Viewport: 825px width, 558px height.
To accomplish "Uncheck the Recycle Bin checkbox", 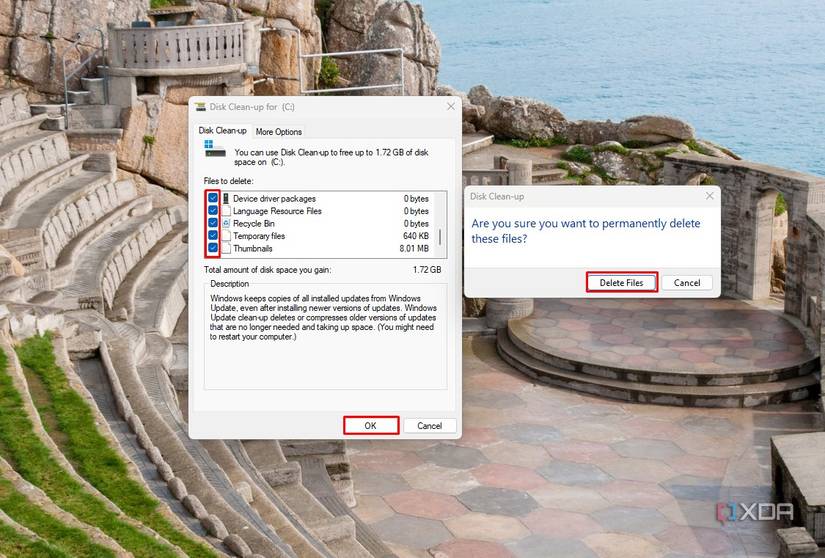I will 213,223.
